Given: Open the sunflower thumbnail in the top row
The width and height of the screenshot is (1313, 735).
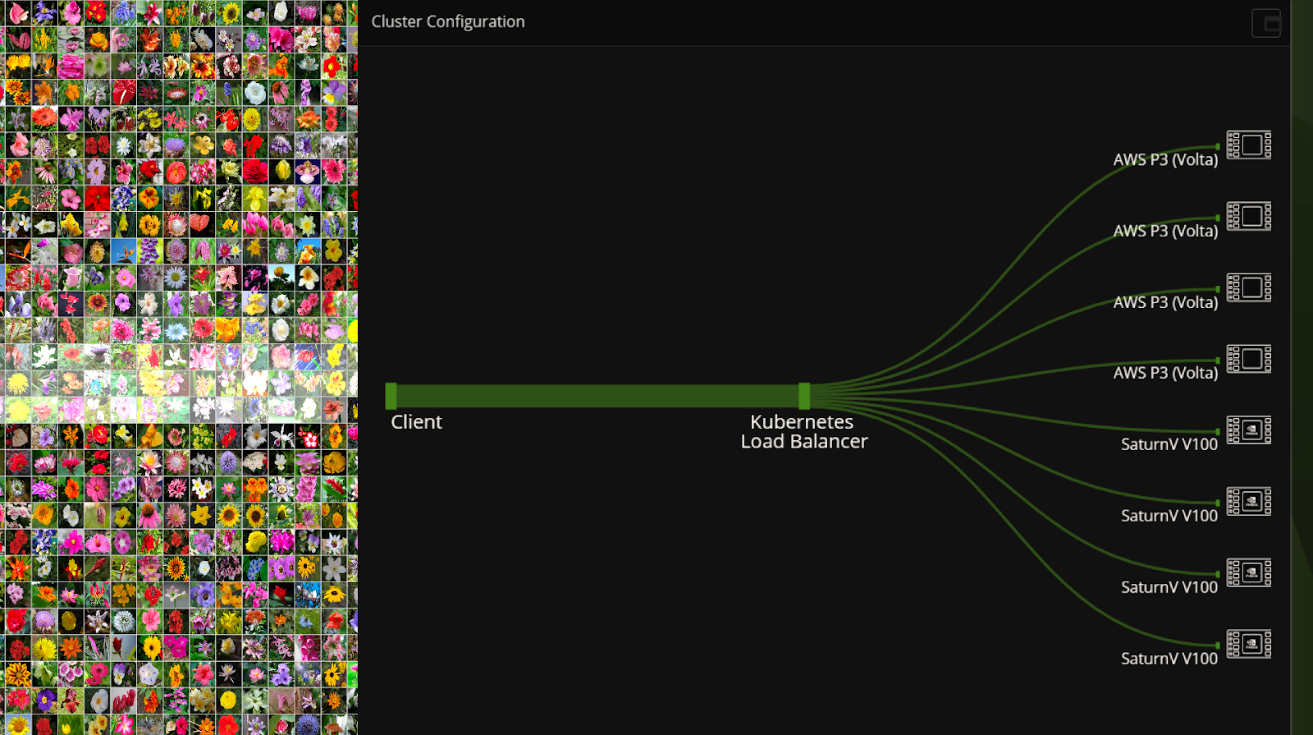Looking at the screenshot, I should (230, 13).
